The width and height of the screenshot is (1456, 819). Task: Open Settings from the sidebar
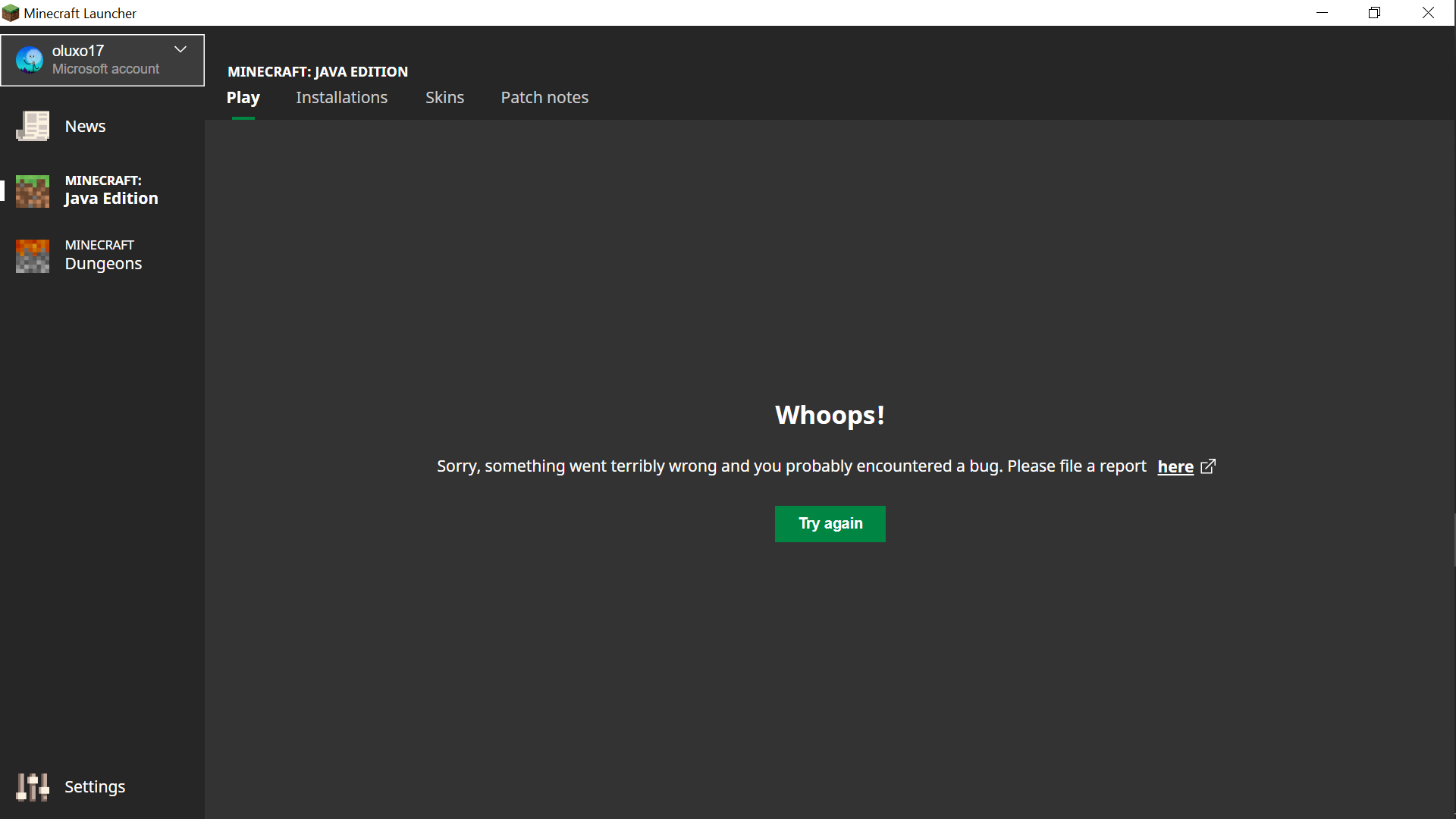pos(95,787)
